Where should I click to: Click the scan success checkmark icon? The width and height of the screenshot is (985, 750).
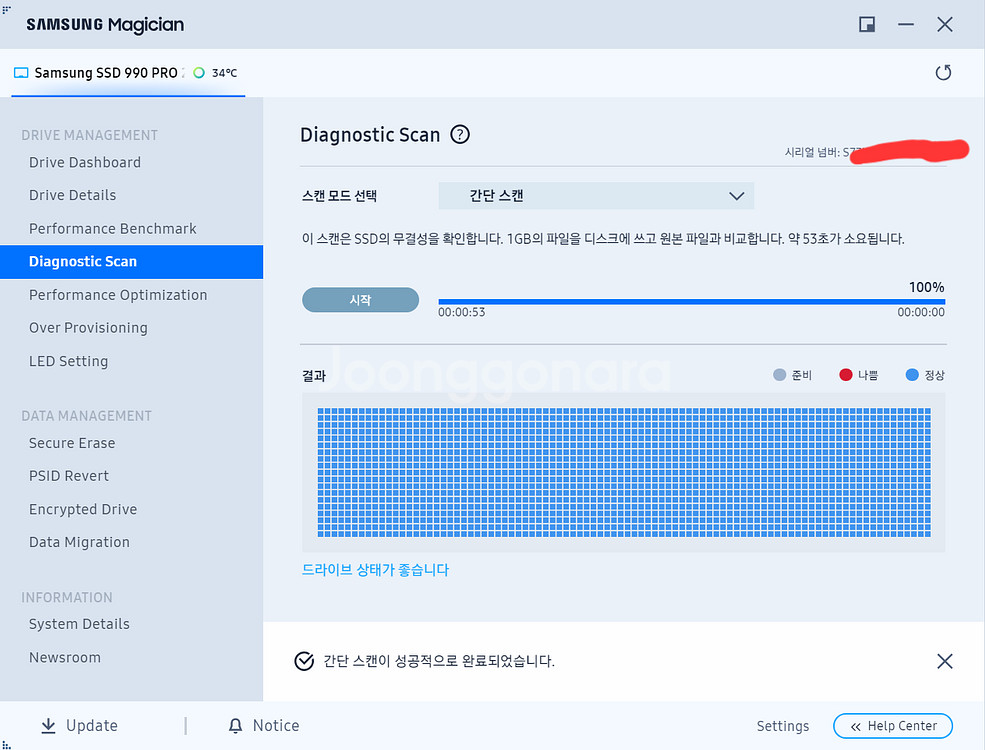coord(304,661)
